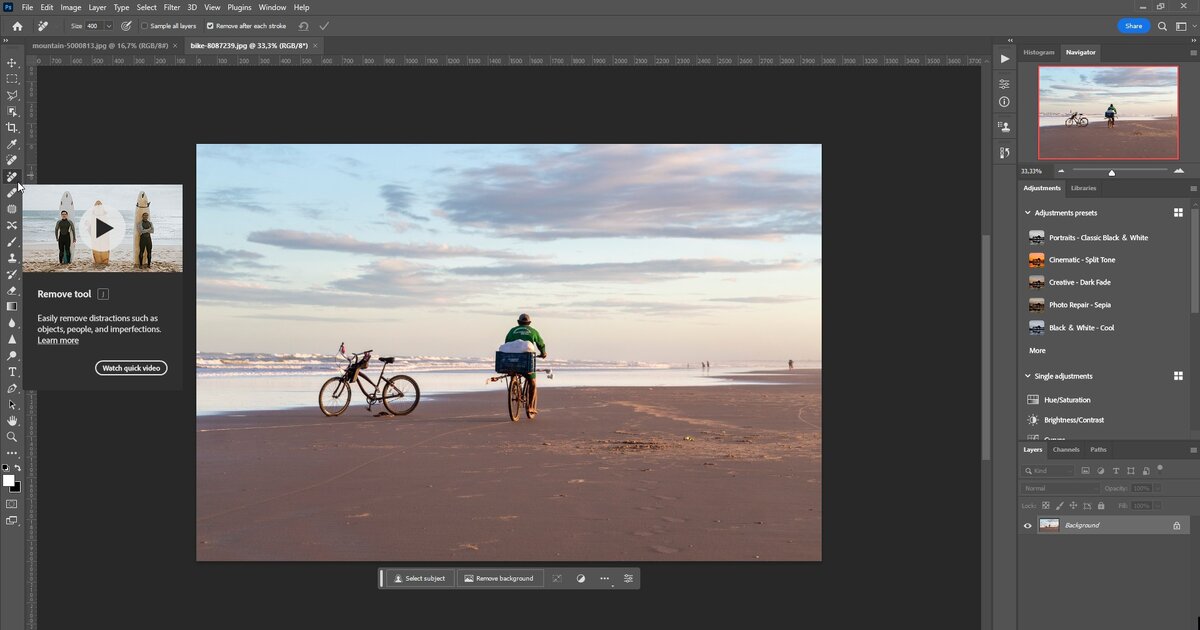Select the Crop tool
Viewport: 1200px width, 630px height.
[x=12, y=128]
